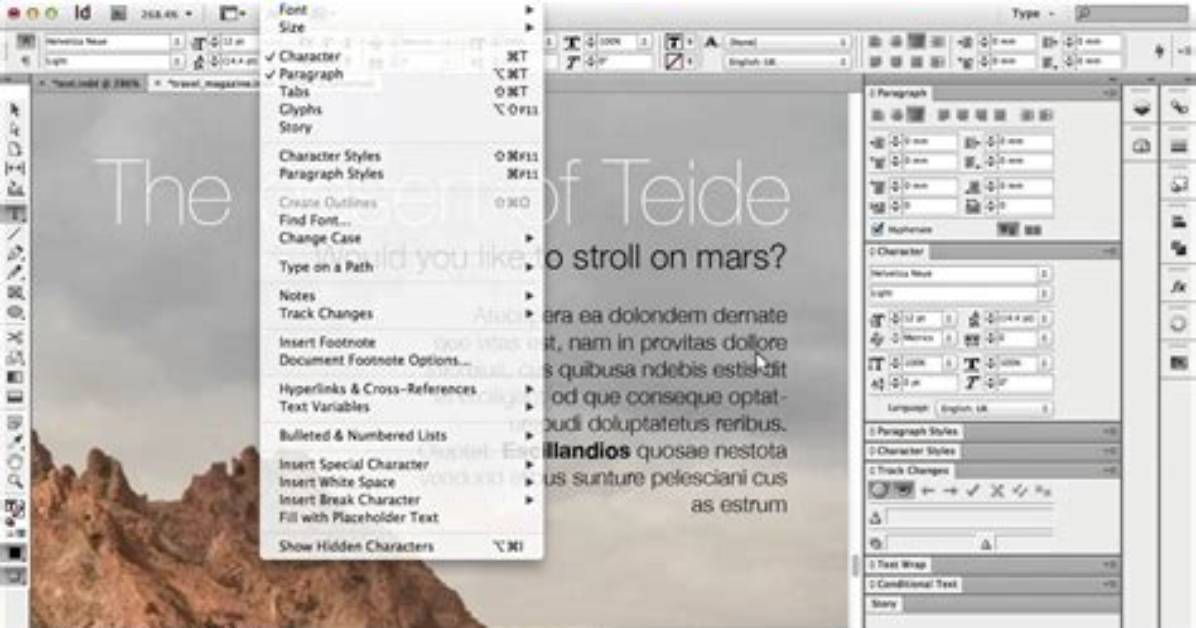Image resolution: width=1196 pixels, height=628 pixels.
Task: Toggle the Hyphenate checkbox
Action: [x=877, y=228]
